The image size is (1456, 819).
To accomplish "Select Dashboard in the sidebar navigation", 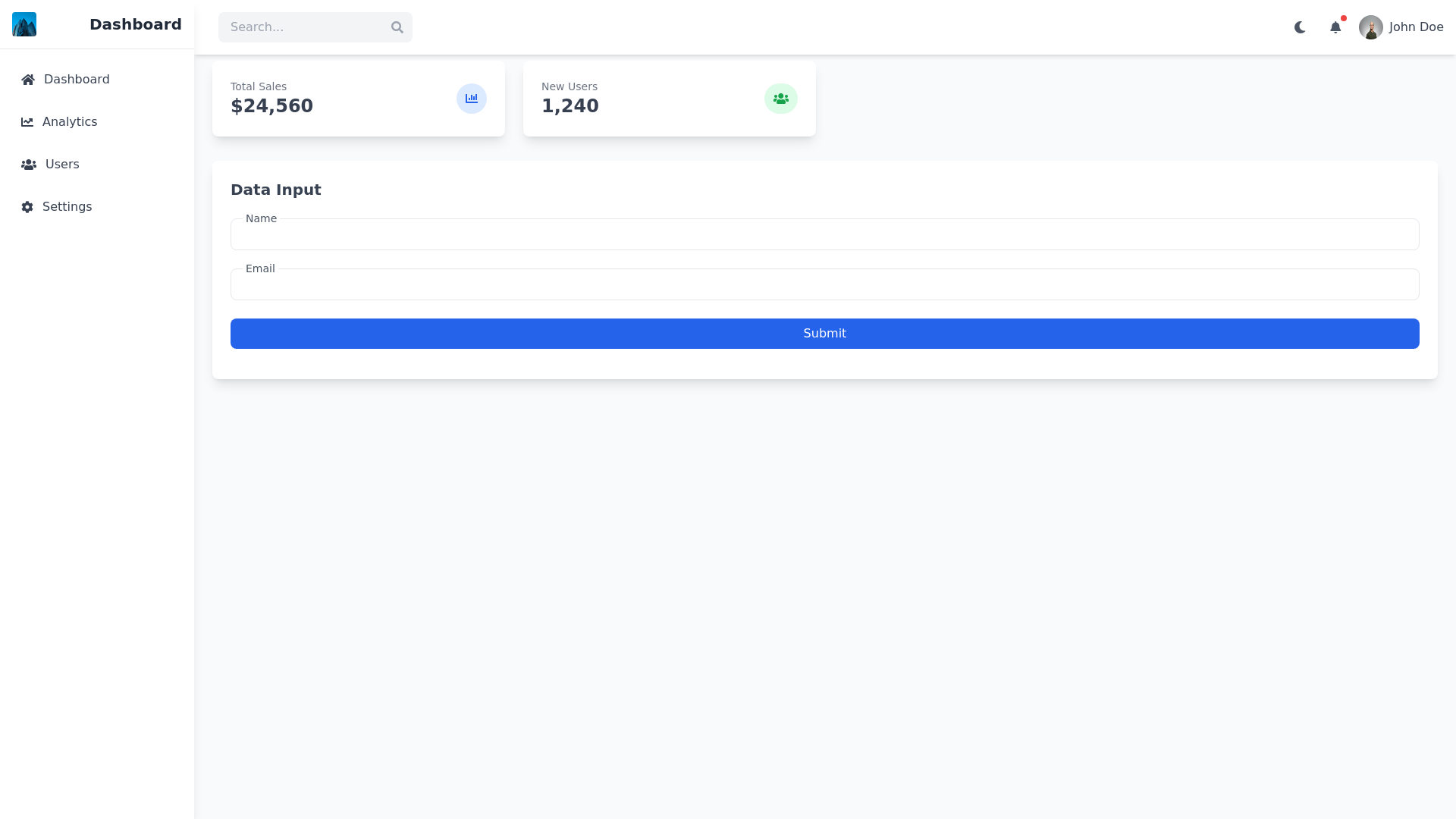I will 77,79.
